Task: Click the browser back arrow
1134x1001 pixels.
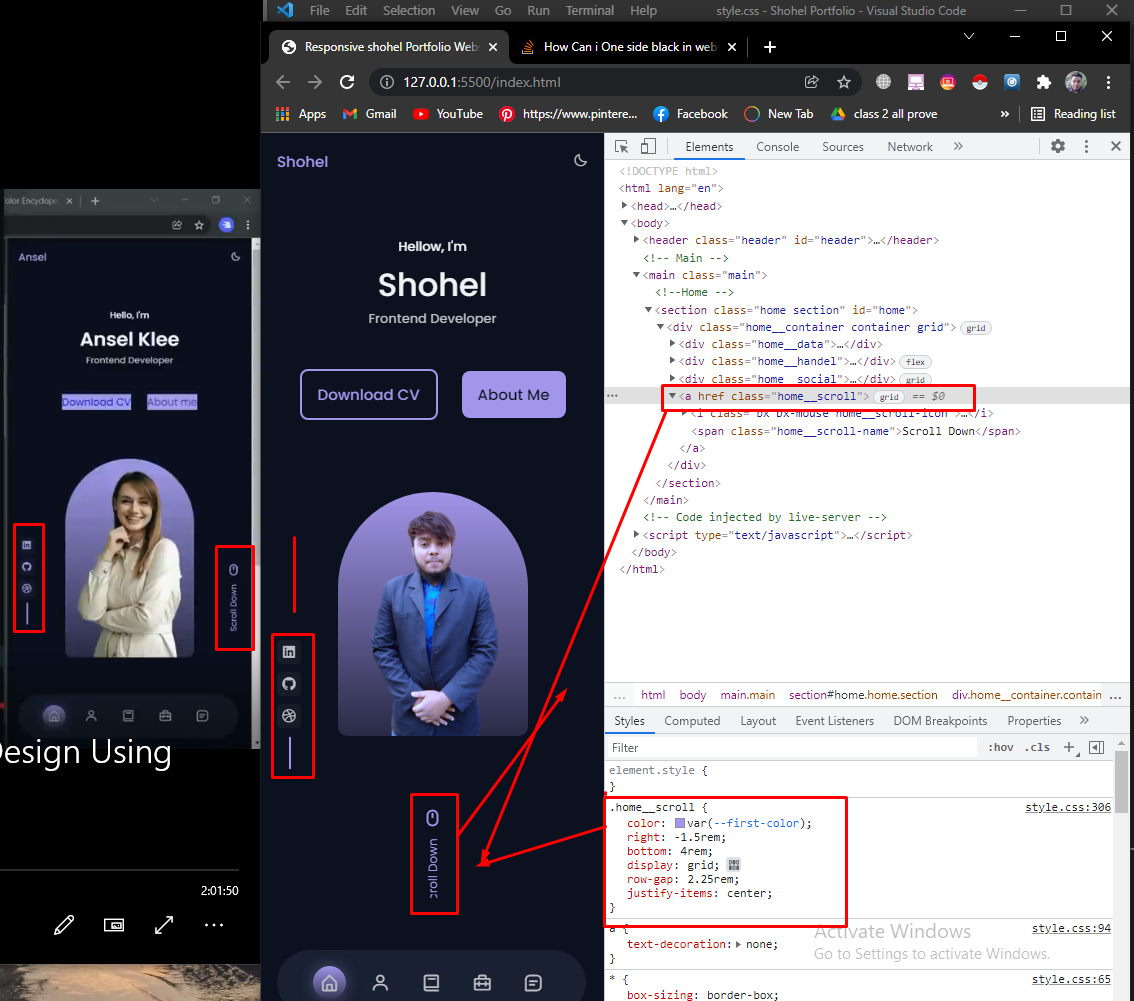Action: pyautogui.click(x=283, y=82)
